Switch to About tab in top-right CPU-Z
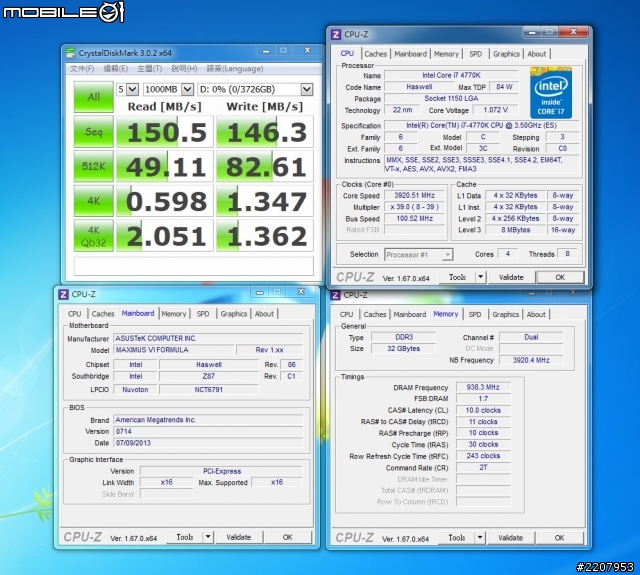 pos(536,54)
